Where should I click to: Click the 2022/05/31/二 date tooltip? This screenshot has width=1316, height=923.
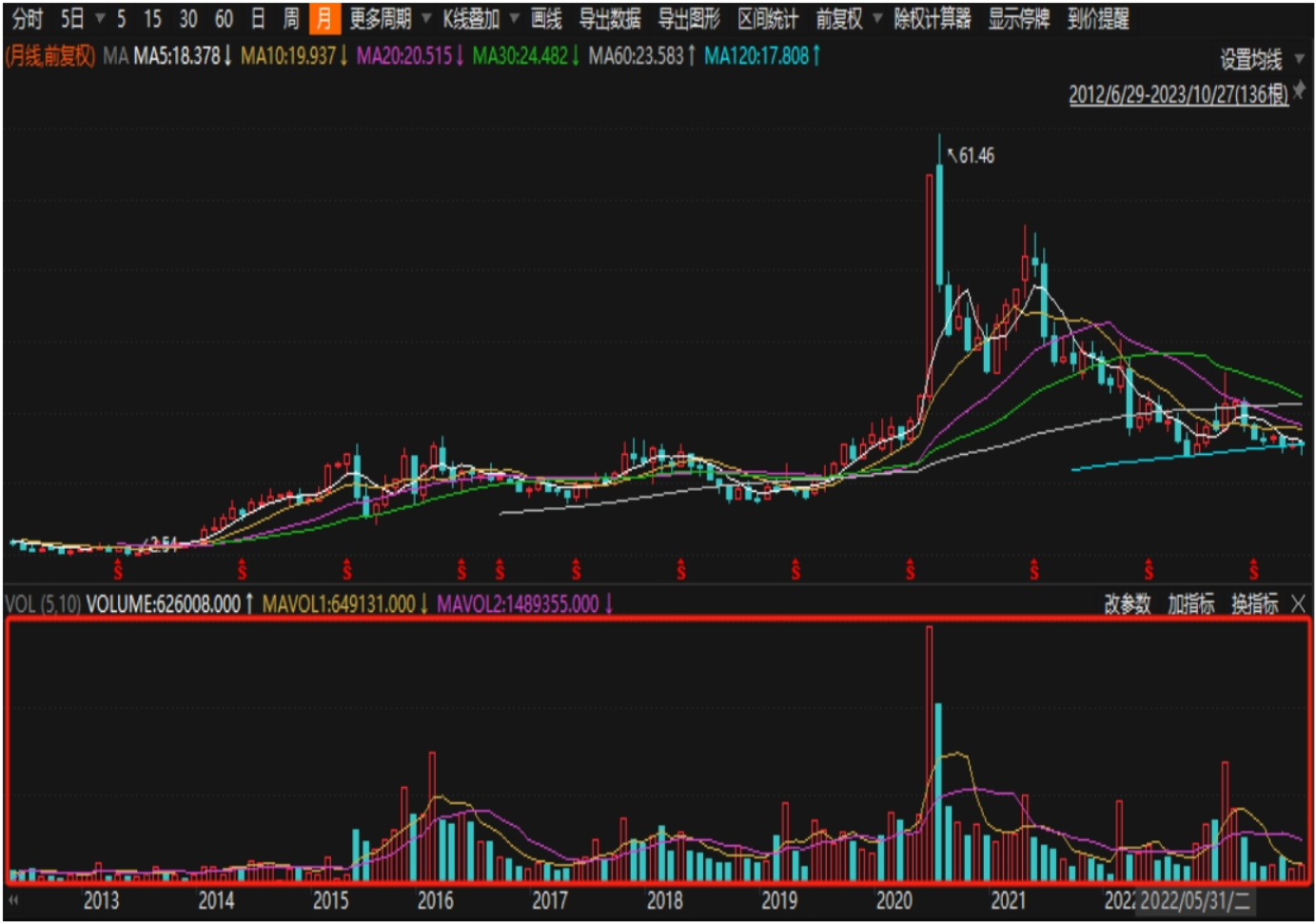pos(1195,900)
